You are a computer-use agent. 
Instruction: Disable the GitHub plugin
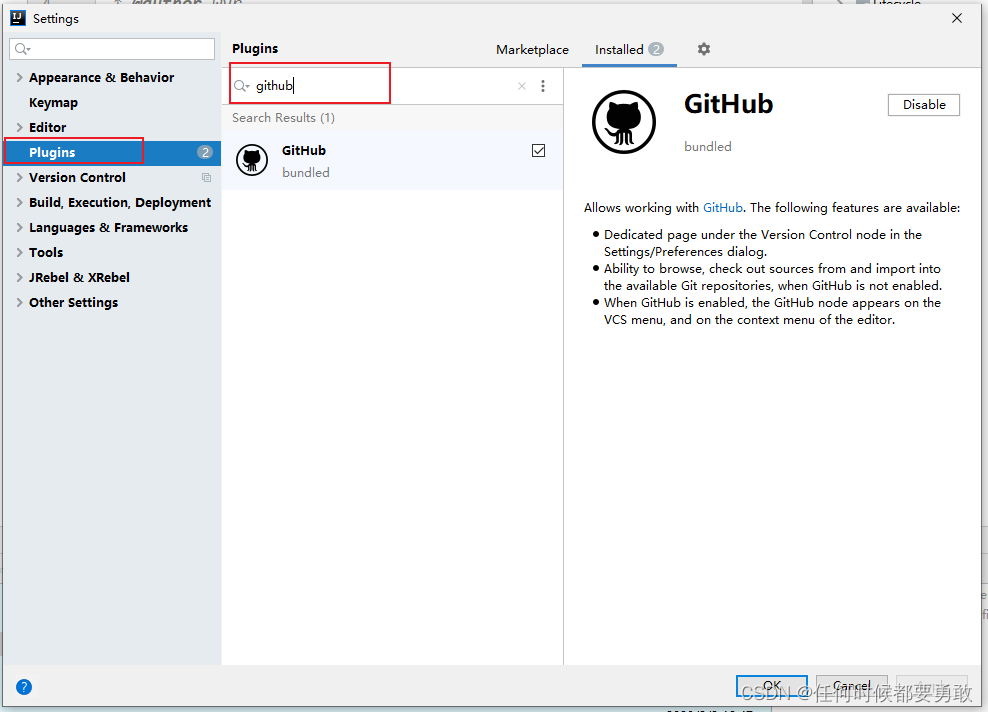click(924, 105)
